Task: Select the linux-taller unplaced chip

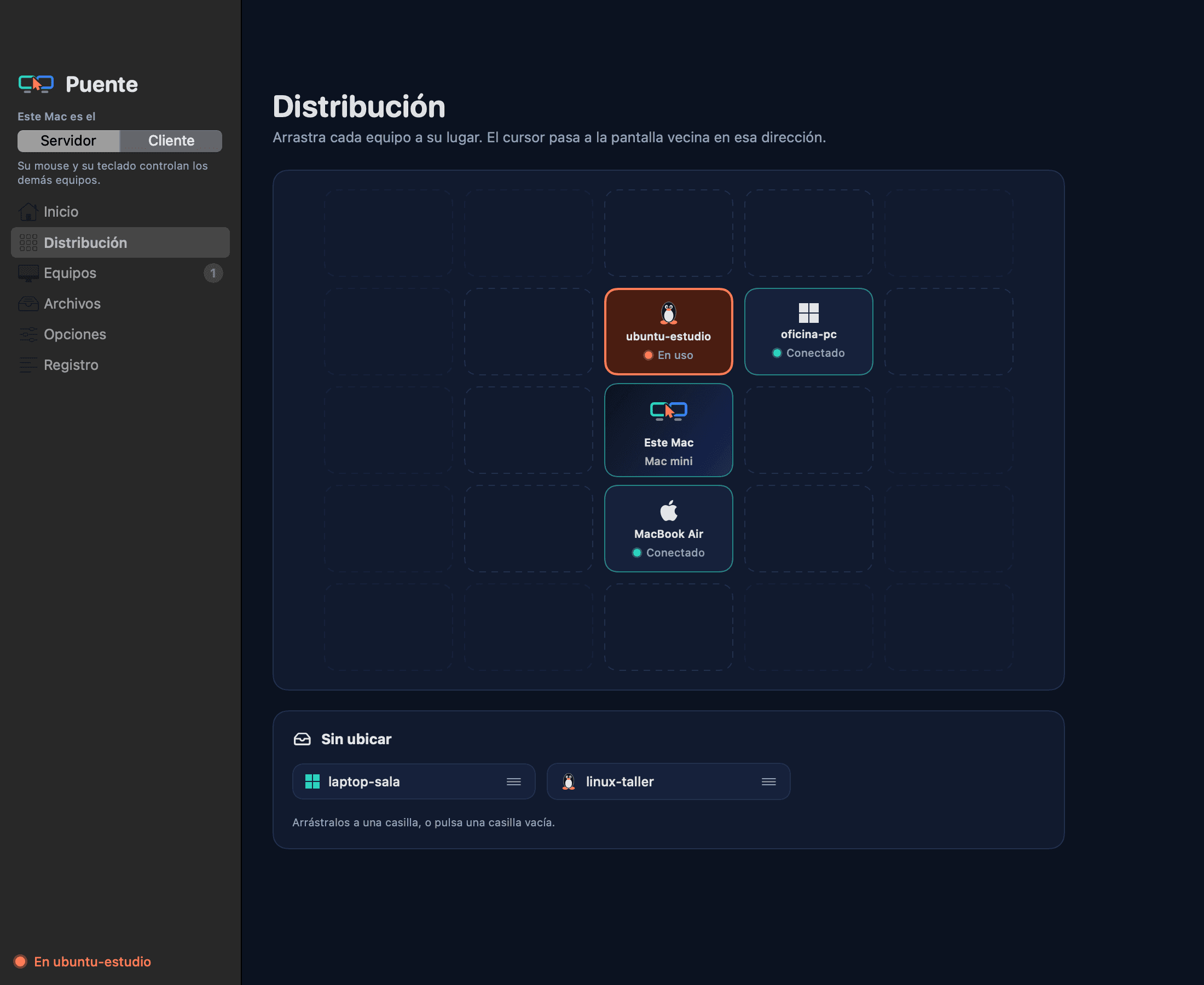Action: (x=668, y=781)
